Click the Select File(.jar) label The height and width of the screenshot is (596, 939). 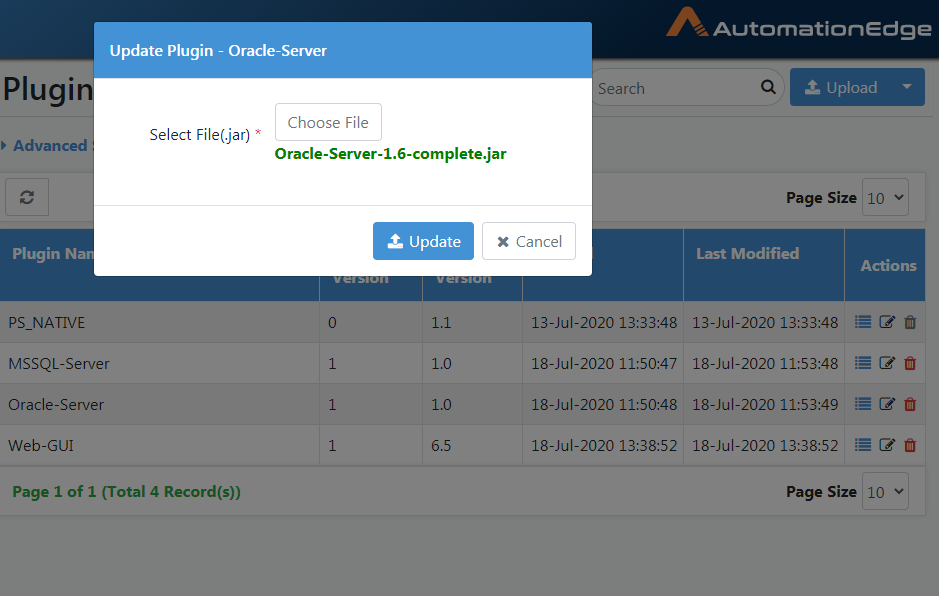(199, 135)
